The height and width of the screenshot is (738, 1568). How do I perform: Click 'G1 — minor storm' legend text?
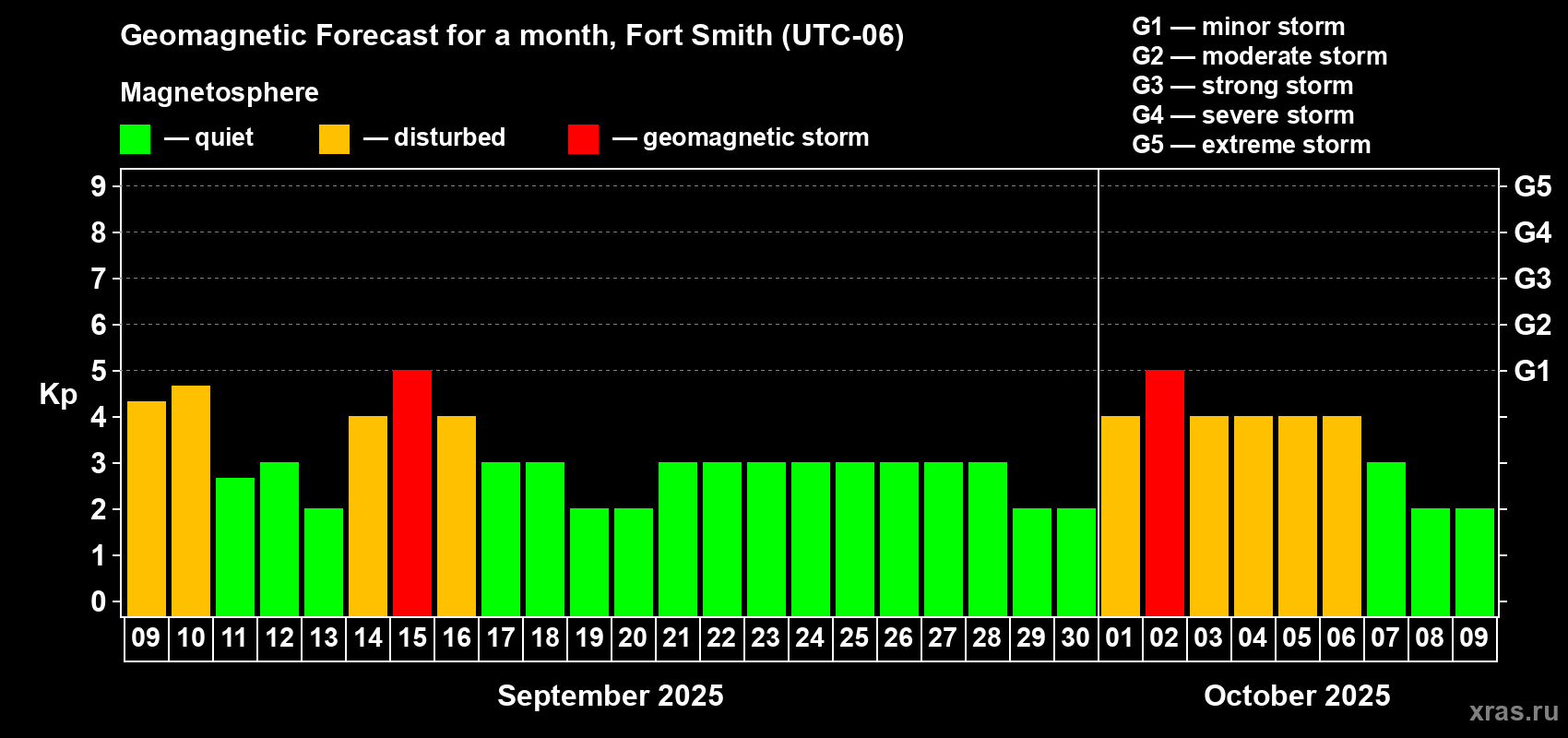tap(1238, 27)
